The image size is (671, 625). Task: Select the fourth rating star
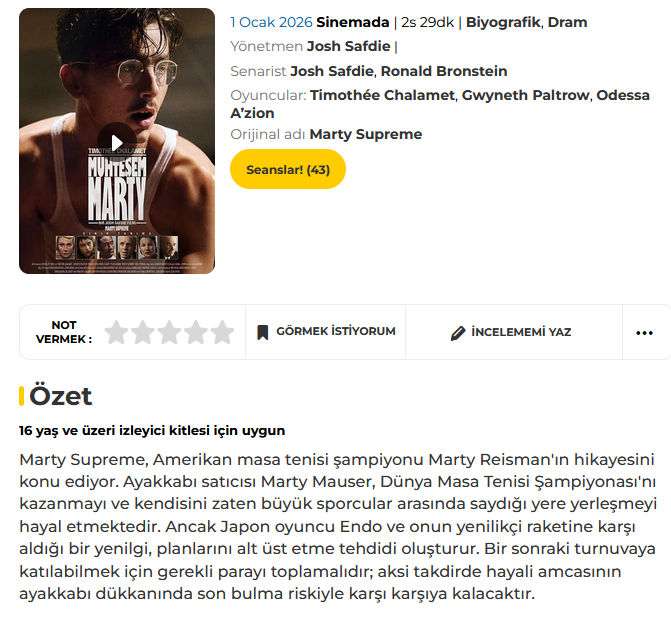coord(195,332)
